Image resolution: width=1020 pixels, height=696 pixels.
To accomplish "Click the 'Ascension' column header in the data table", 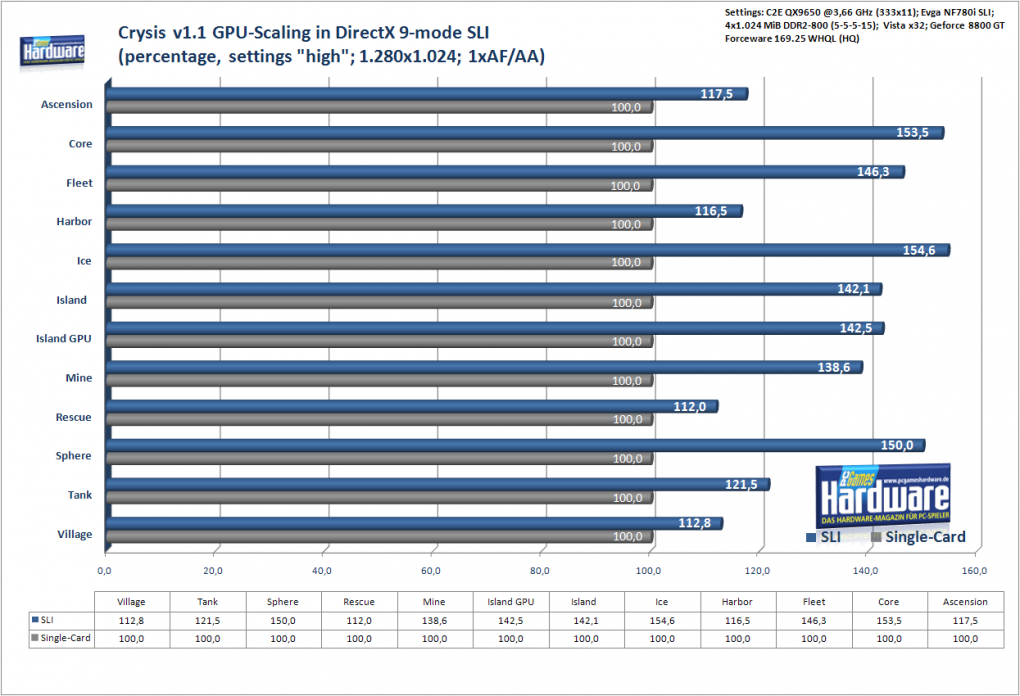I will (965, 602).
